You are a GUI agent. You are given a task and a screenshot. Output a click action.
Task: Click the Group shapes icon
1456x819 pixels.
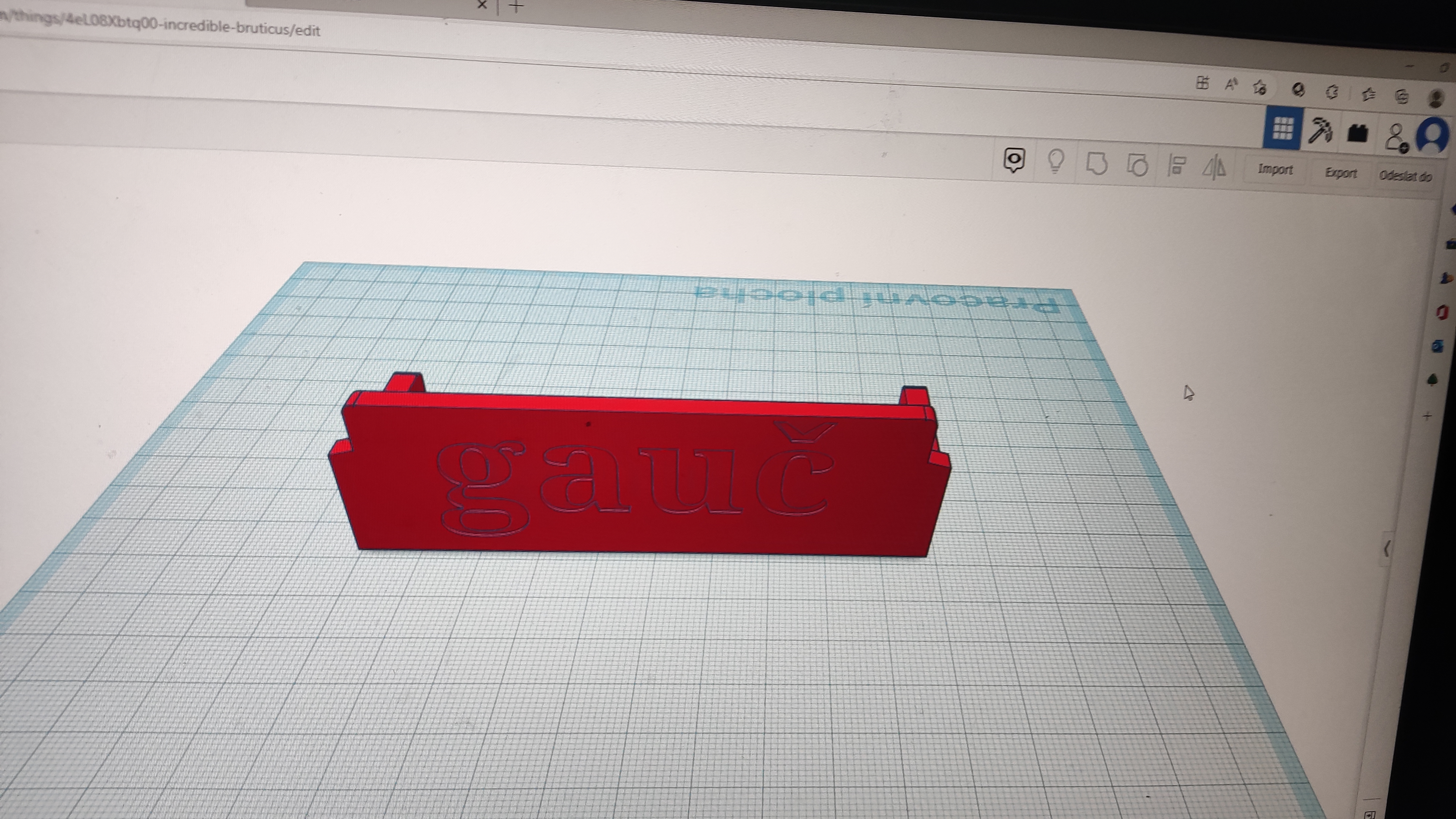click(x=1096, y=164)
